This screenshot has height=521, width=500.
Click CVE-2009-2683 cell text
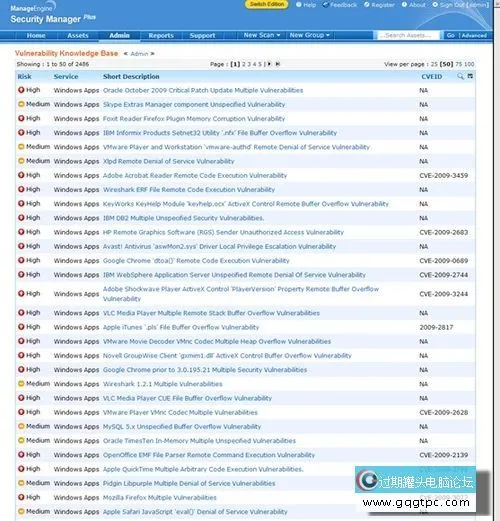[x=444, y=232]
